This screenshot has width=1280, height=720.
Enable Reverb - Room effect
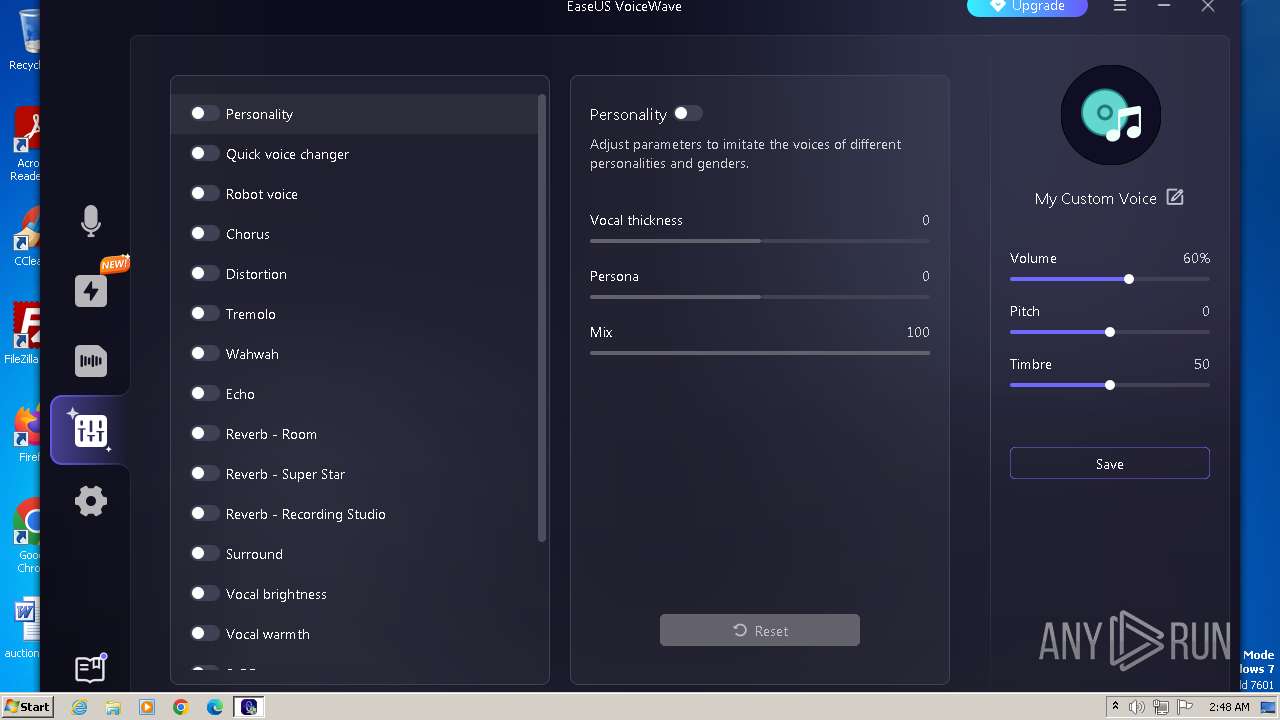(x=205, y=434)
